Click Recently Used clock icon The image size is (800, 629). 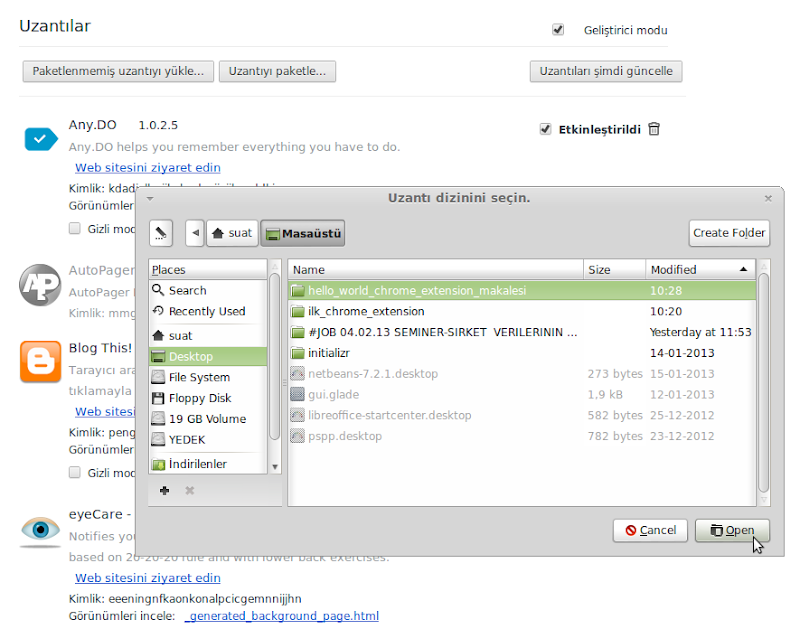point(158,311)
